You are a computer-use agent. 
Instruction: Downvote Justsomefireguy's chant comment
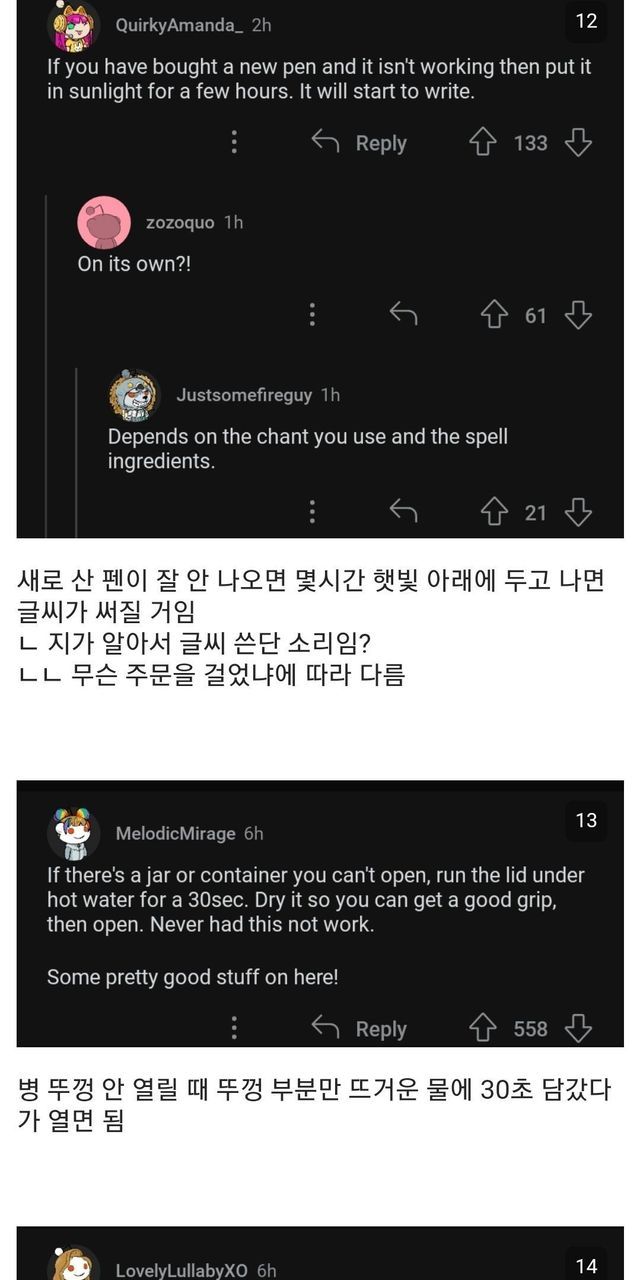(578, 513)
